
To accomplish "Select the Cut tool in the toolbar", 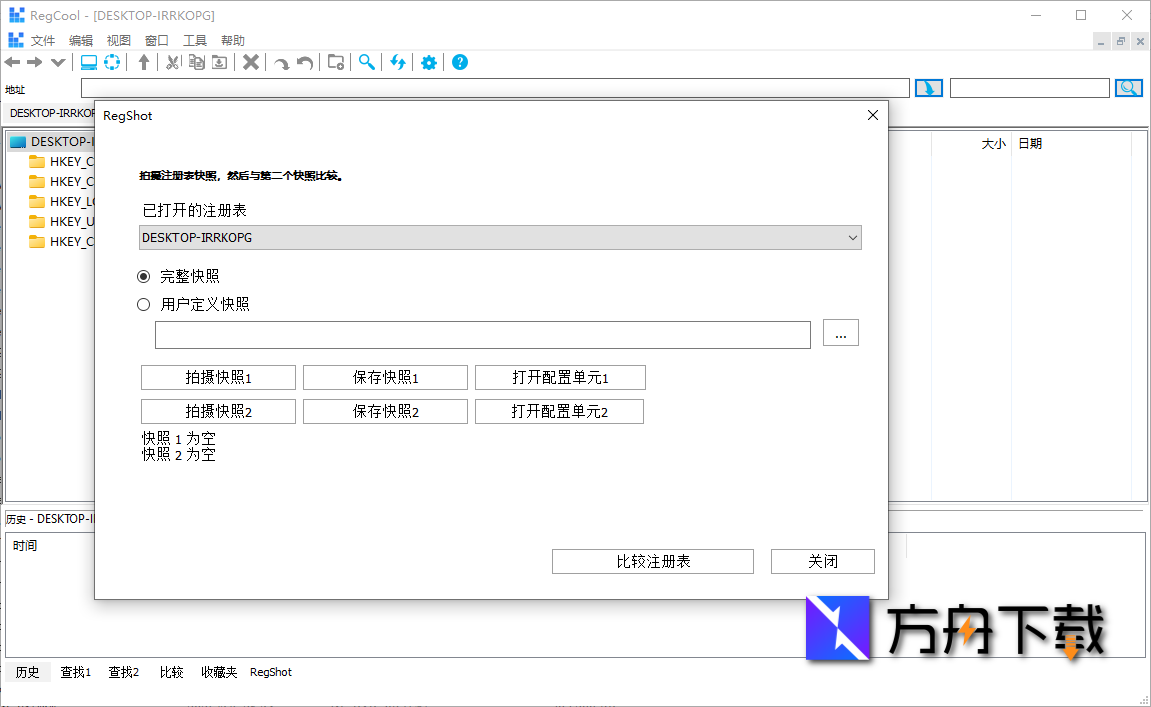I will (x=173, y=62).
